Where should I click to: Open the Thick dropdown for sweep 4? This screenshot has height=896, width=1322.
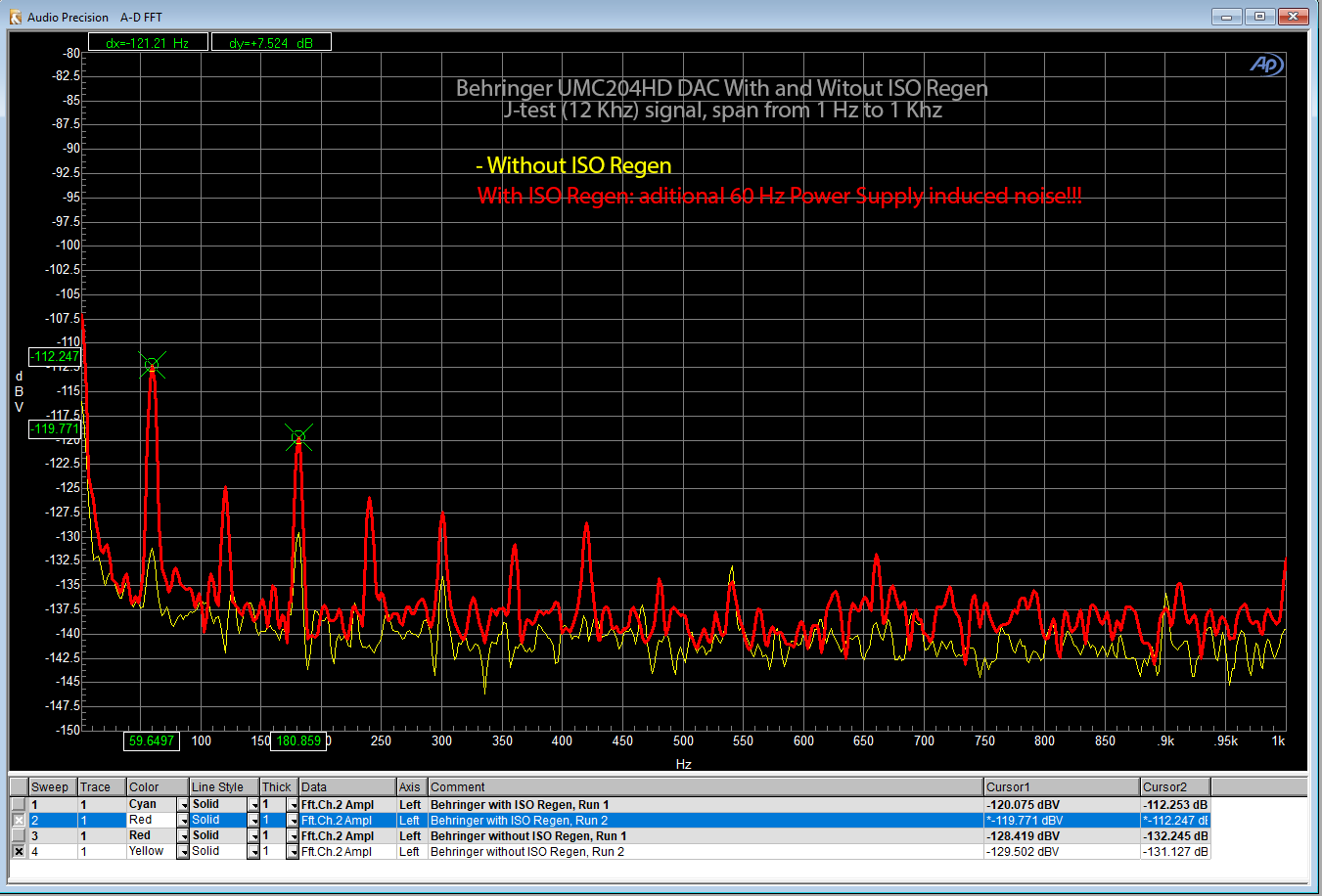[x=292, y=852]
